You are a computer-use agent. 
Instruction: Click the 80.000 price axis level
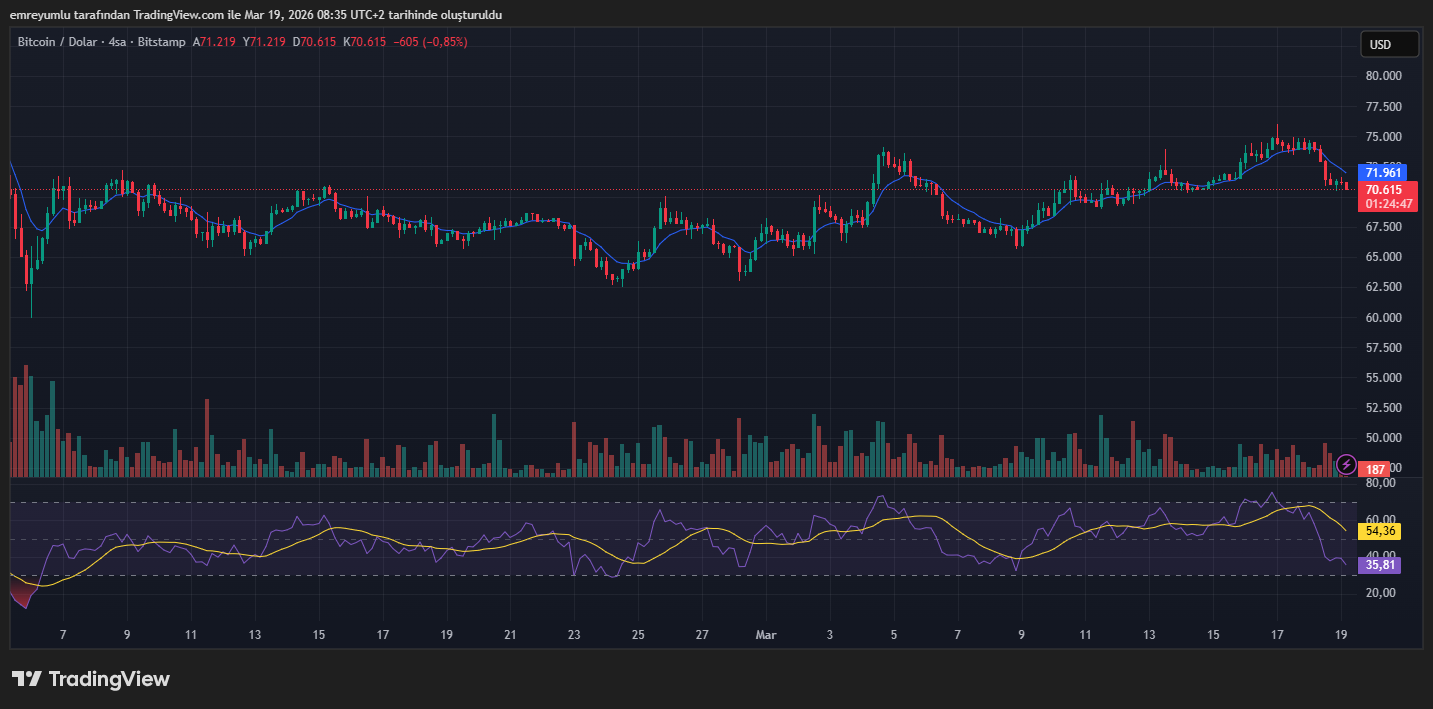coord(1383,76)
